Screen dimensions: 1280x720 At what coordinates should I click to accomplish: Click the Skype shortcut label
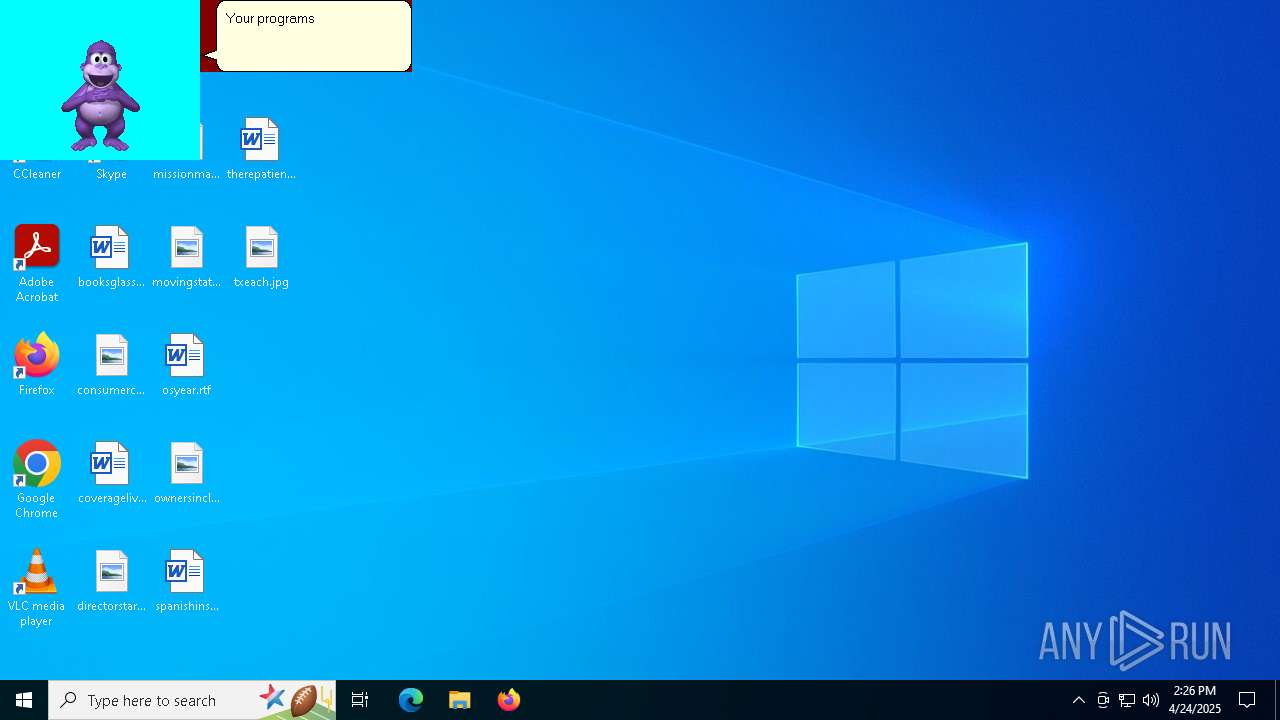pyautogui.click(x=111, y=174)
